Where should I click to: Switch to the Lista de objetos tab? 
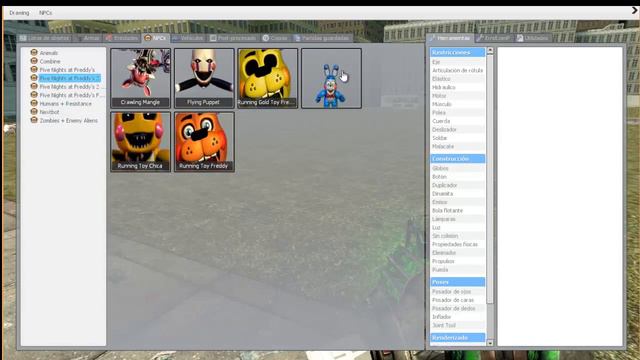point(45,38)
